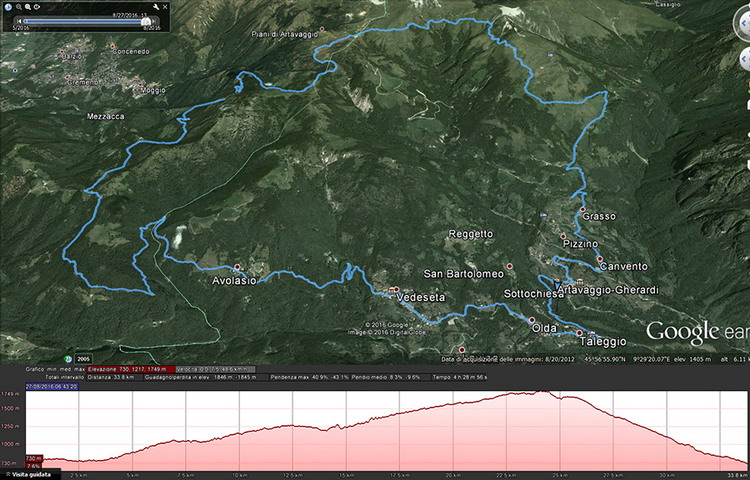Image resolution: width=750 pixels, height=480 pixels.
Task: Click the Guadagno/perdita in elev. value
Action: 200,377
